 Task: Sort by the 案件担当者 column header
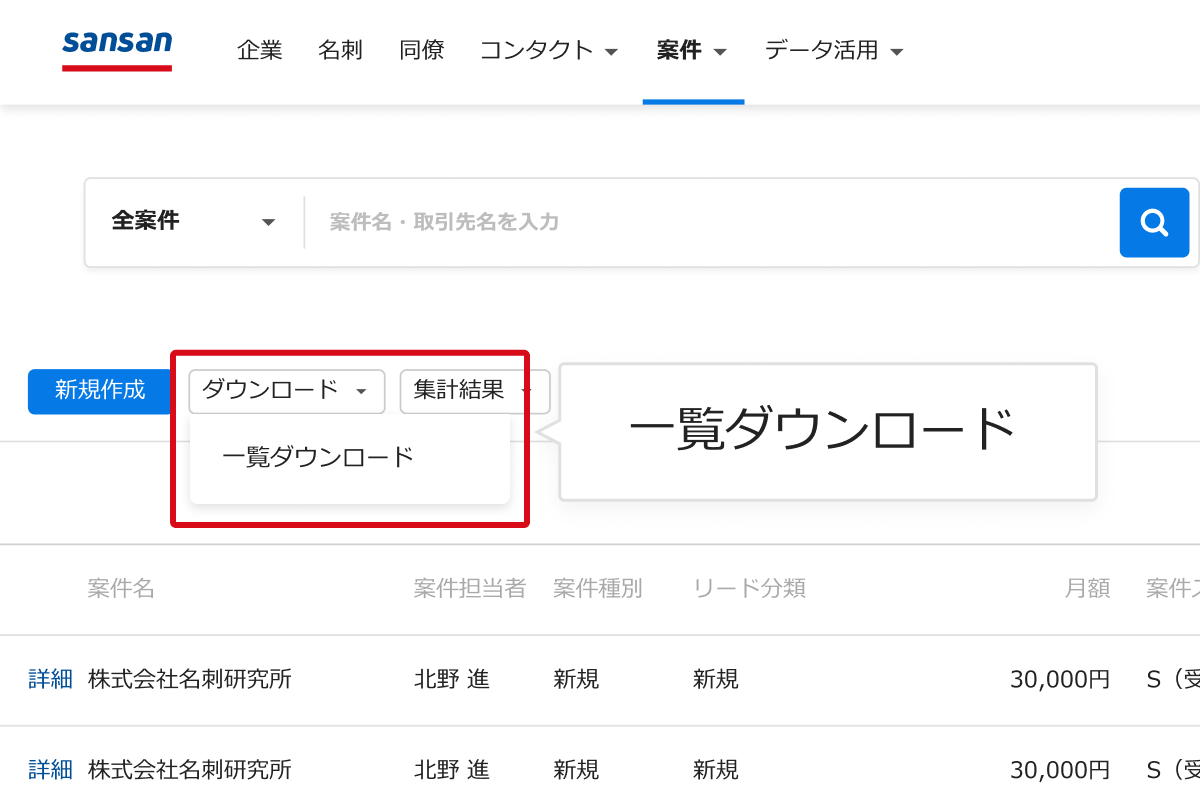coord(469,589)
